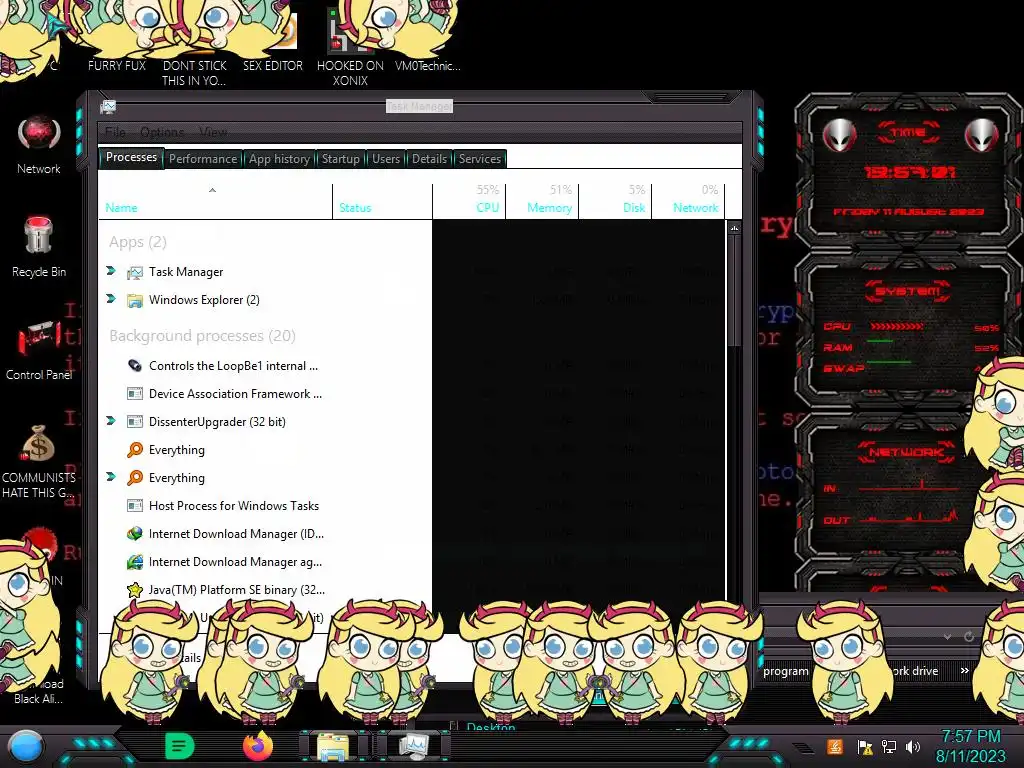This screenshot has height=768, width=1024.
Task: Switch to the App history tab
Action: [279, 159]
